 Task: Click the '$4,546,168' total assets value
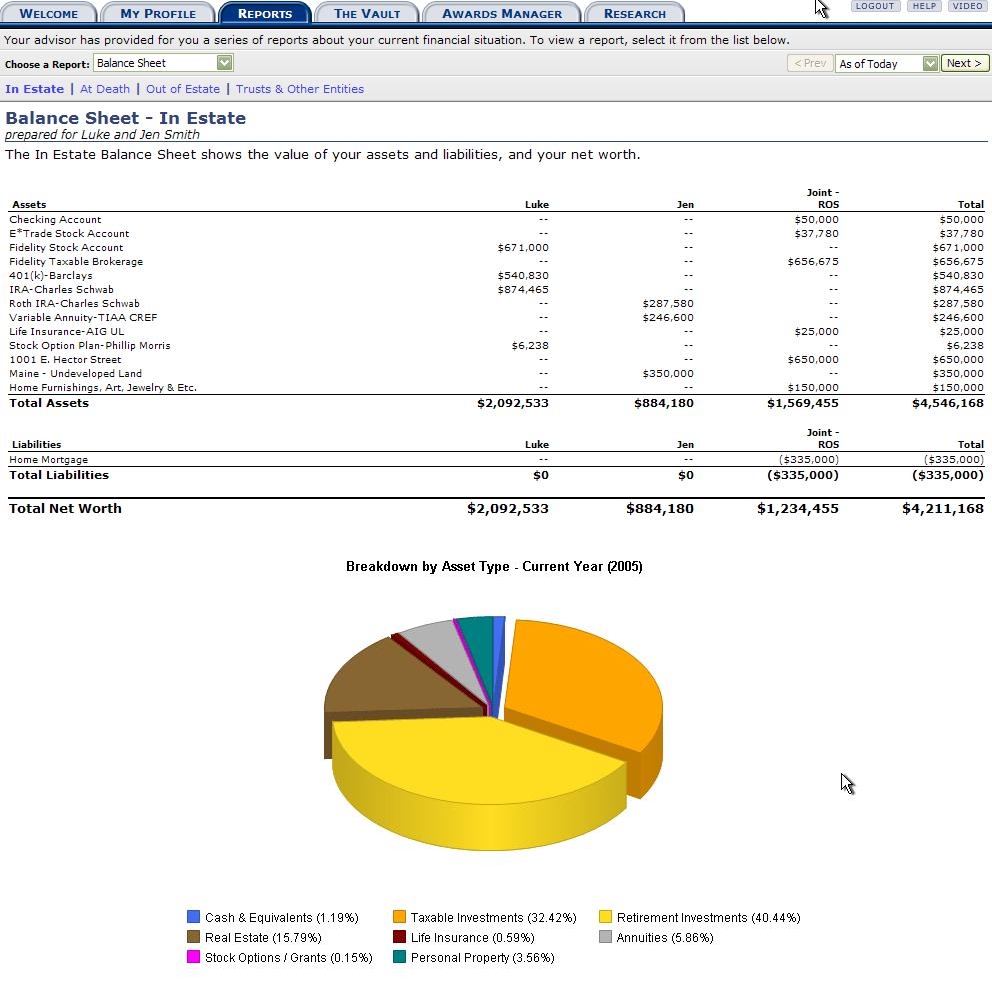948,403
